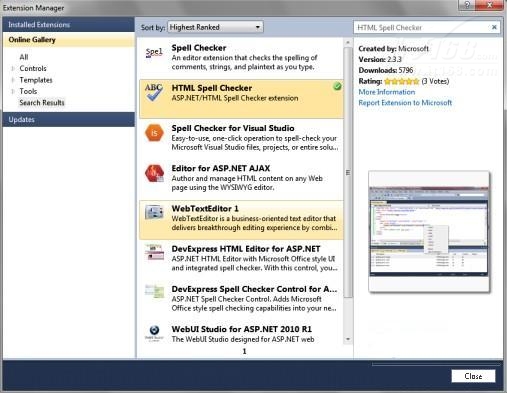This screenshot has width=507, height=393.
Task: Select HTML Spell Checker list entry title
Action: tap(212, 88)
